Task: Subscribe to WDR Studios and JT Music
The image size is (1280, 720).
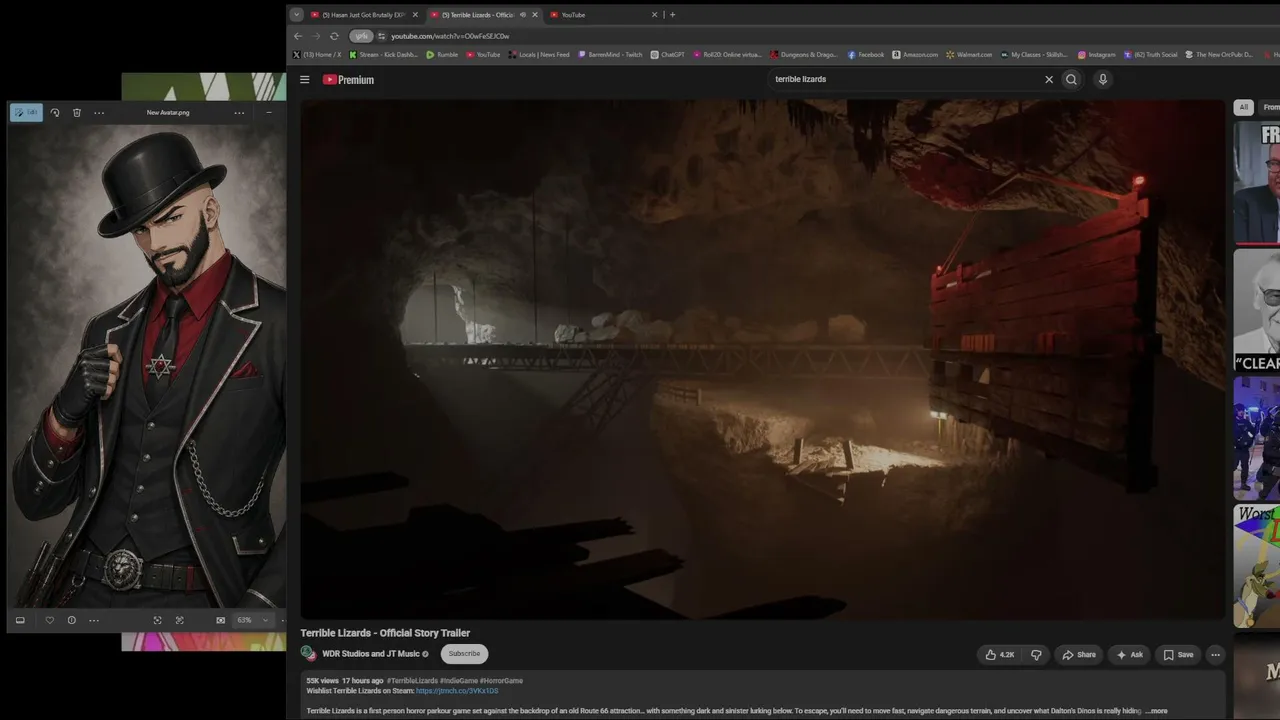Action: coord(464,654)
